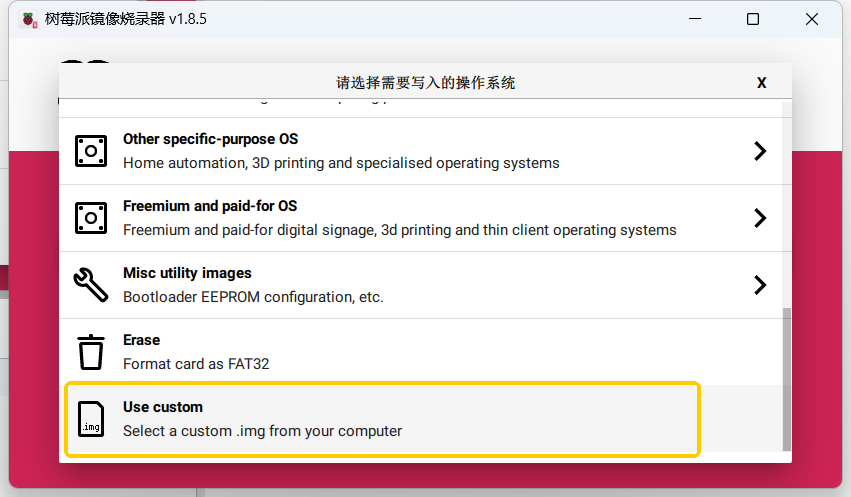Select the "Other specific-purpose OS" title text
851x497 pixels.
[210, 139]
